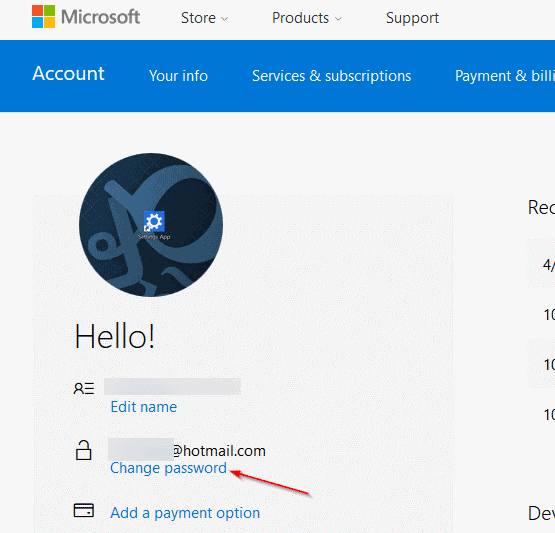Open the Payment & billing tab

505,76
